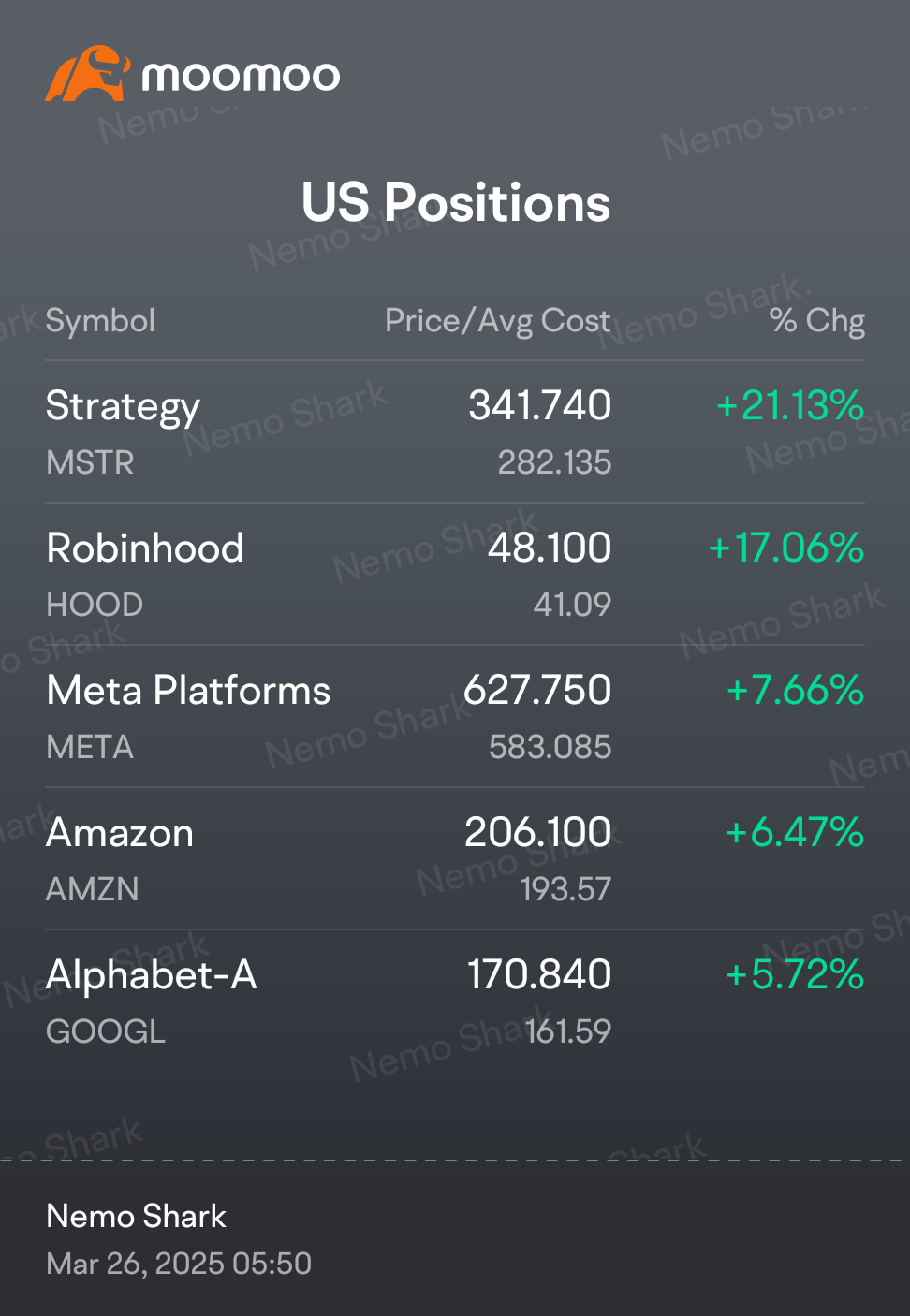
Task: Click the HOOD ticker symbol
Action: coord(95,605)
